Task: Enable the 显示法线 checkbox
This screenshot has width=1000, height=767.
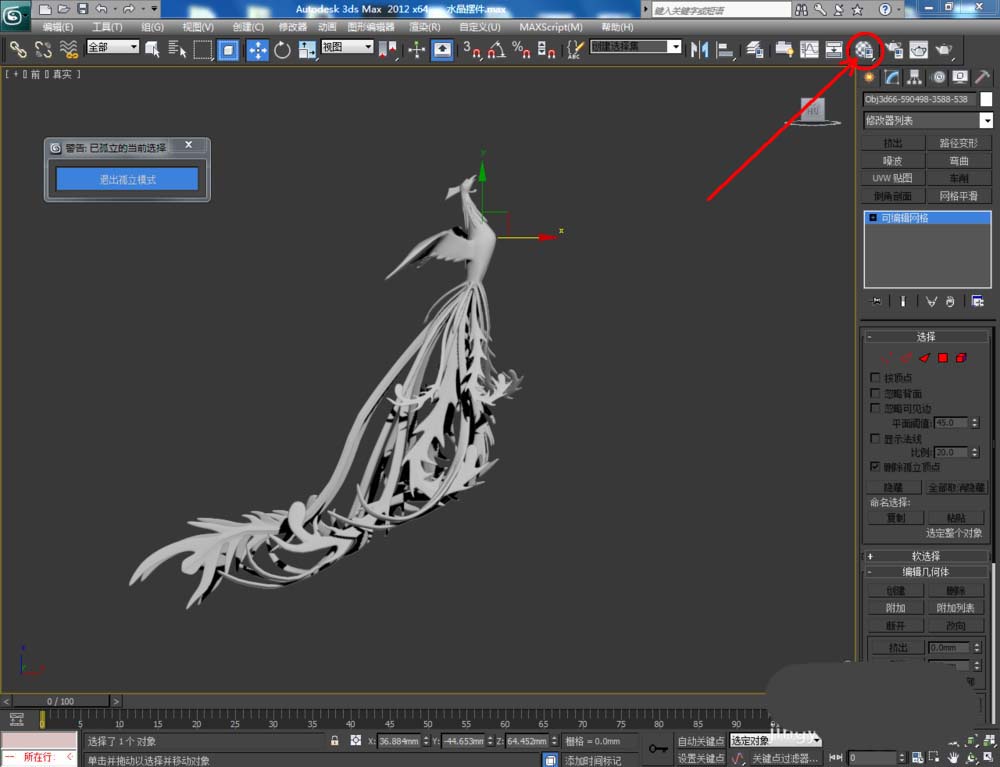Action: click(875, 438)
